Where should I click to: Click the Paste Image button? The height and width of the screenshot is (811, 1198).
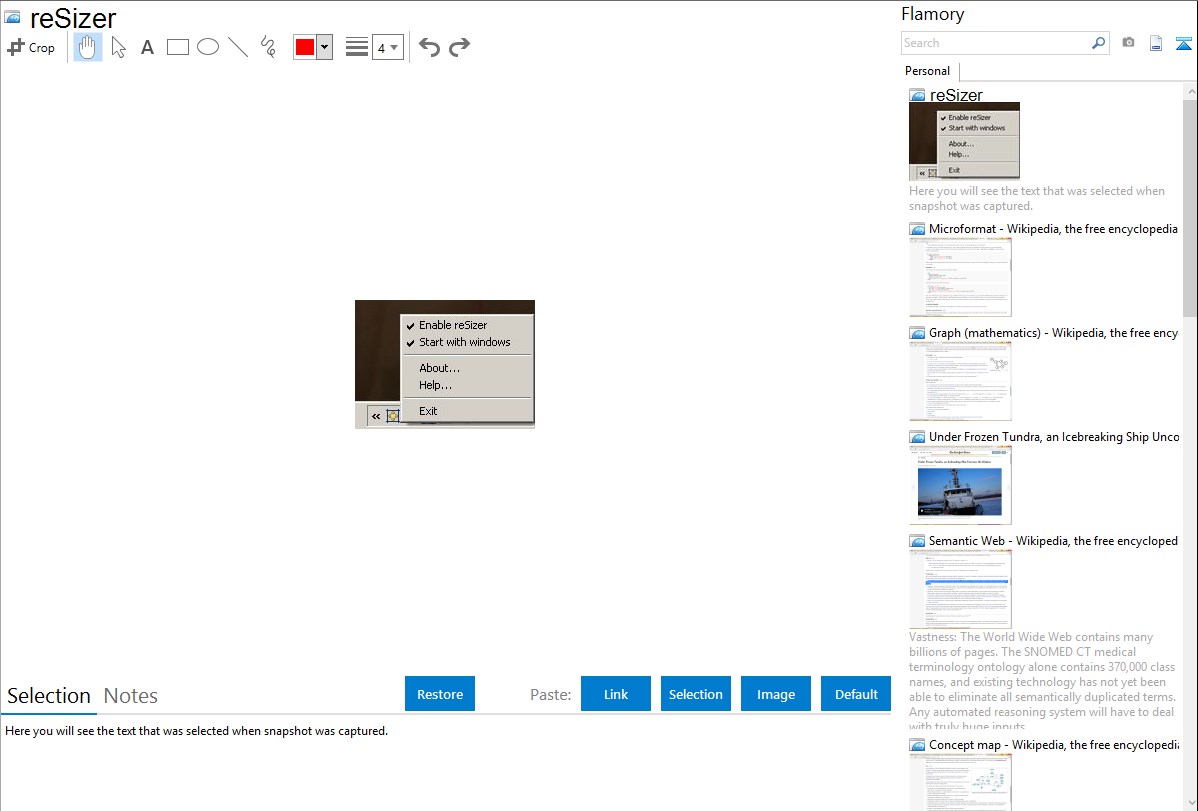tap(775, 694)
